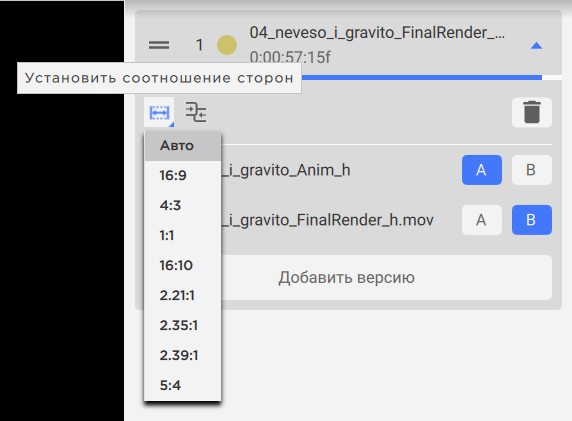
Task: Click the compare versions icon
Action: point(196,112)
